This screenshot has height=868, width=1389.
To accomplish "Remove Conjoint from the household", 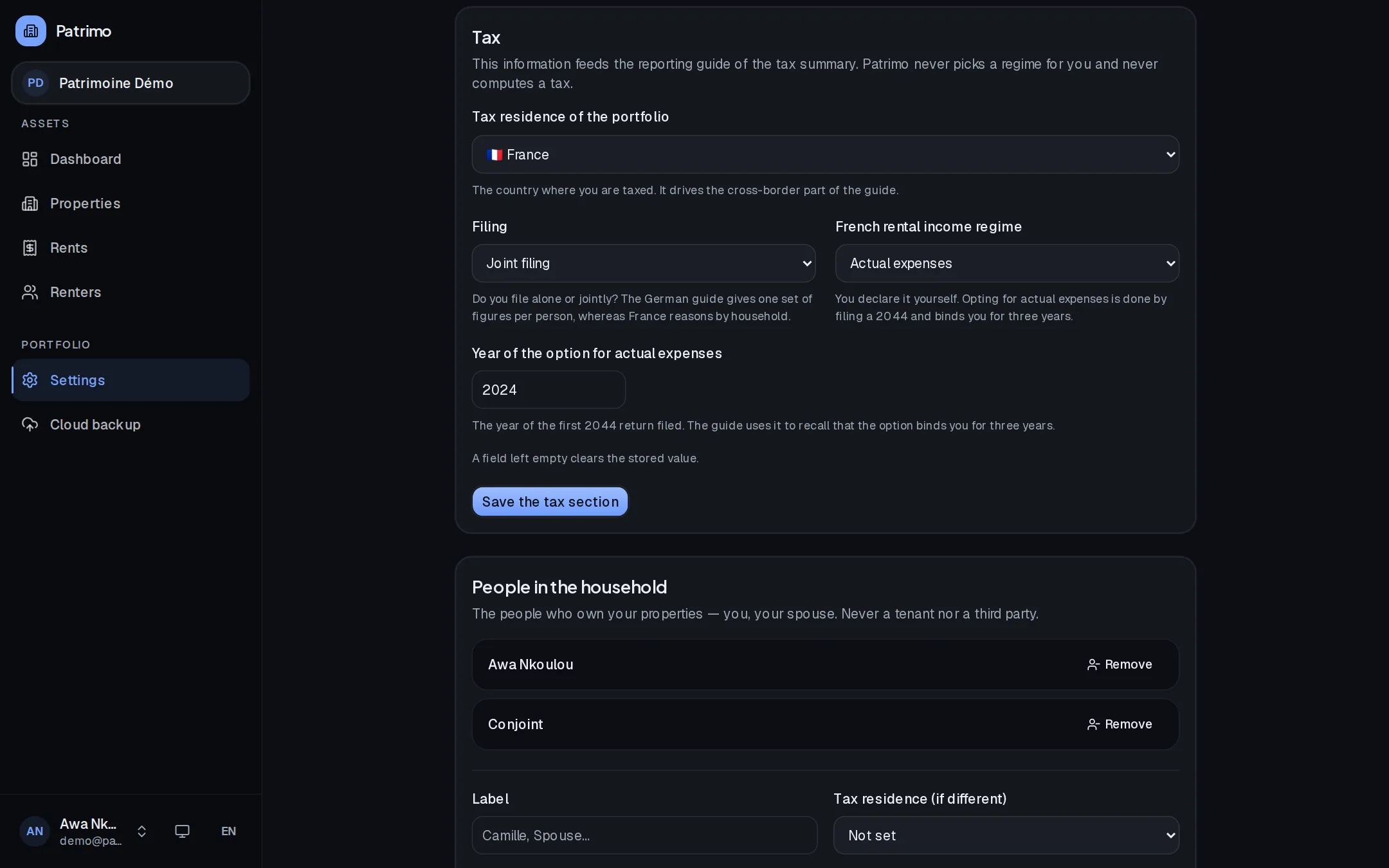I will pos(1119,724).
